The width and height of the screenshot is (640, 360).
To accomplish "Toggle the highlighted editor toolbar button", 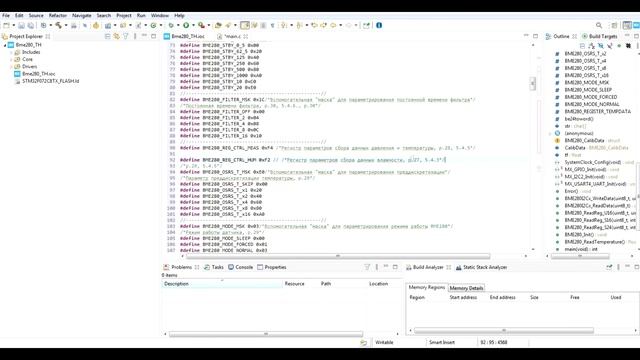I will (245, 25).
